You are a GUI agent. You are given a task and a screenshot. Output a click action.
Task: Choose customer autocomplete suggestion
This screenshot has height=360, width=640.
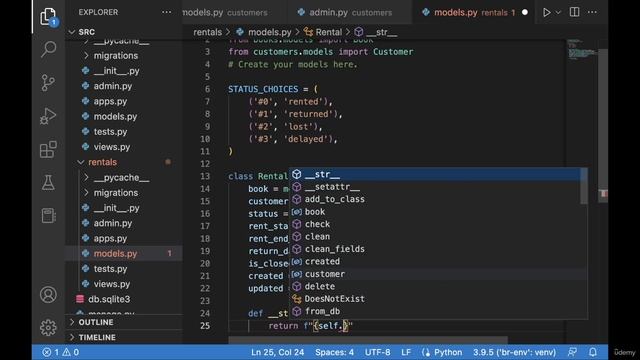click(435, 274)
